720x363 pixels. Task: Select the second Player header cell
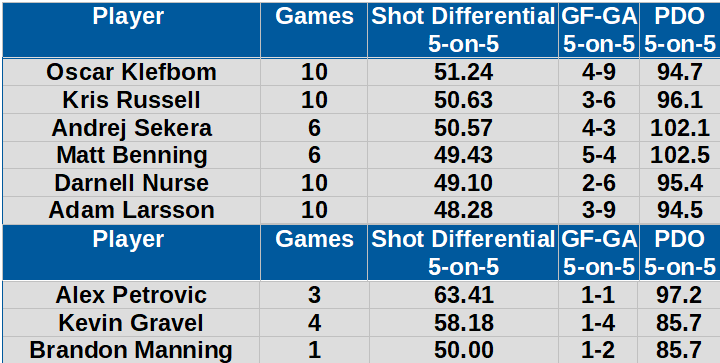pos(131,252)
